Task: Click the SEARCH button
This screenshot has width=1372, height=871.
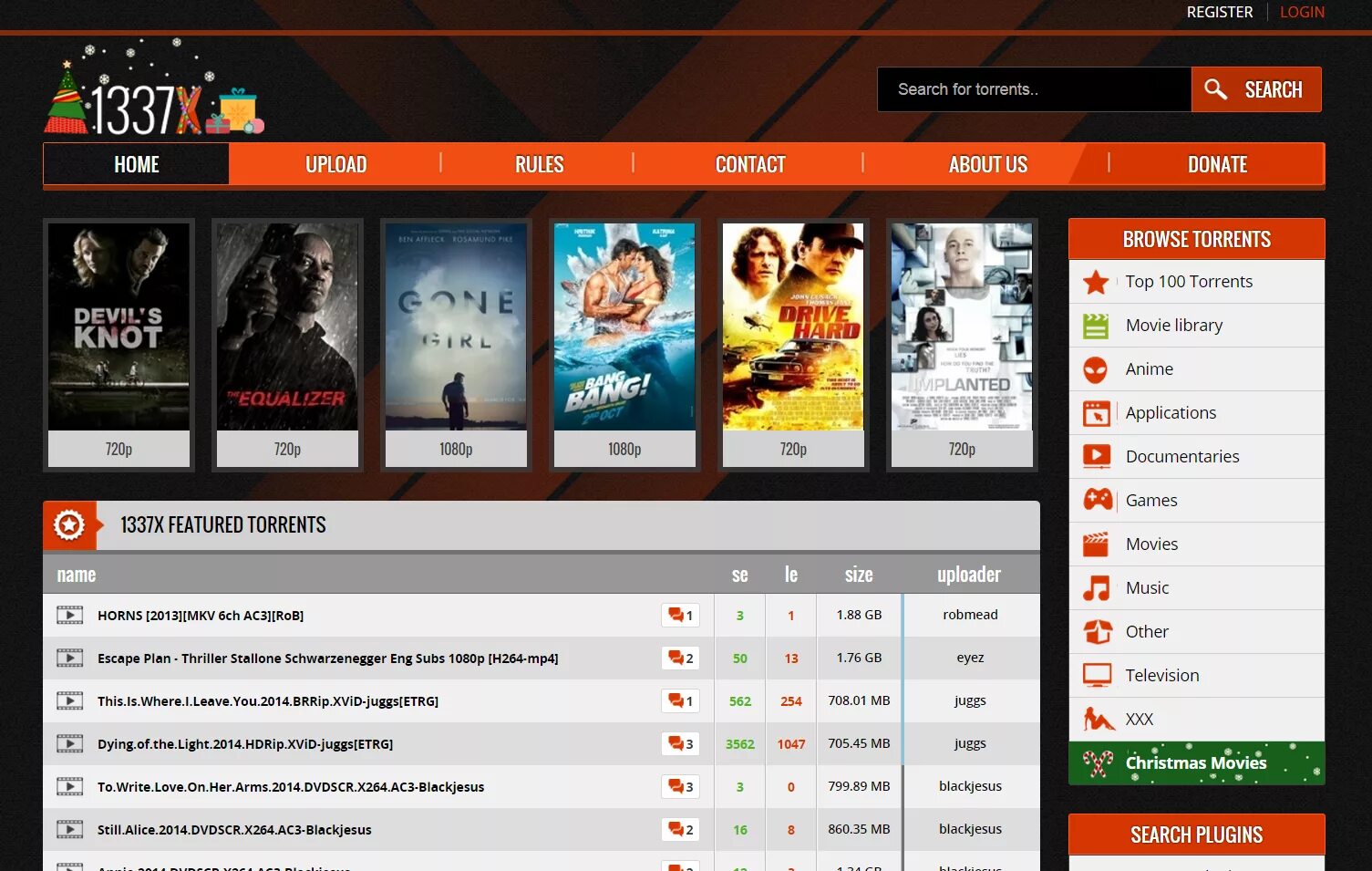Action: tap(1256, 89)
